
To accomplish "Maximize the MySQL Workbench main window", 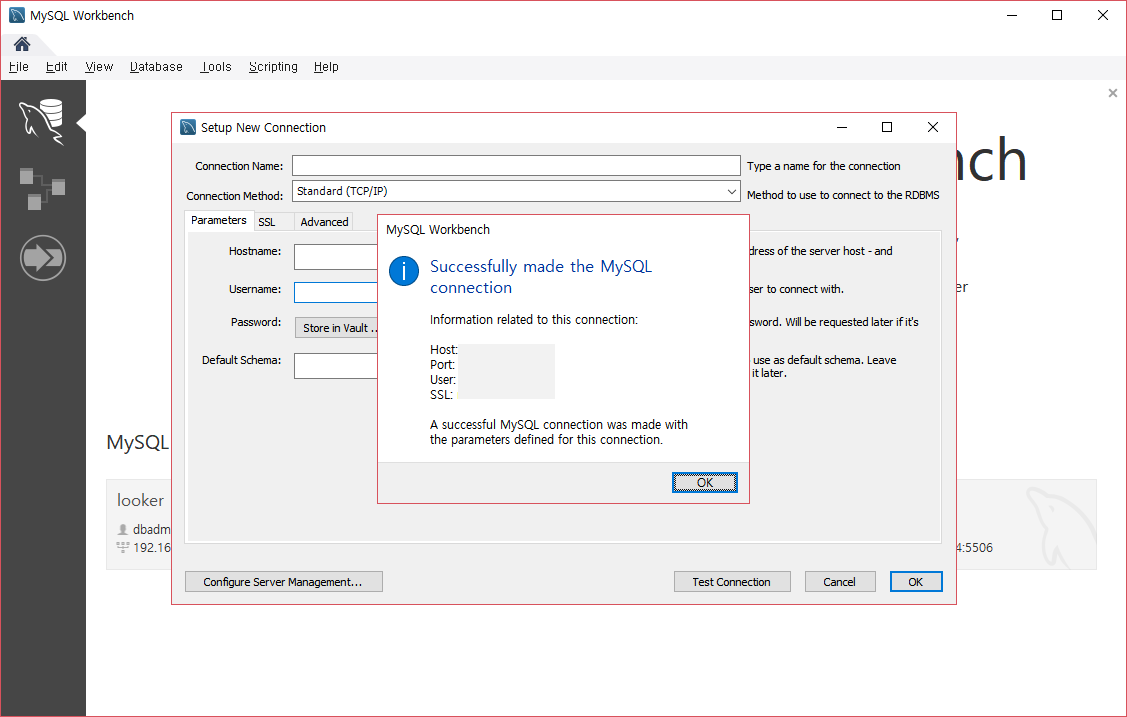I will [x=1057, y=15].
